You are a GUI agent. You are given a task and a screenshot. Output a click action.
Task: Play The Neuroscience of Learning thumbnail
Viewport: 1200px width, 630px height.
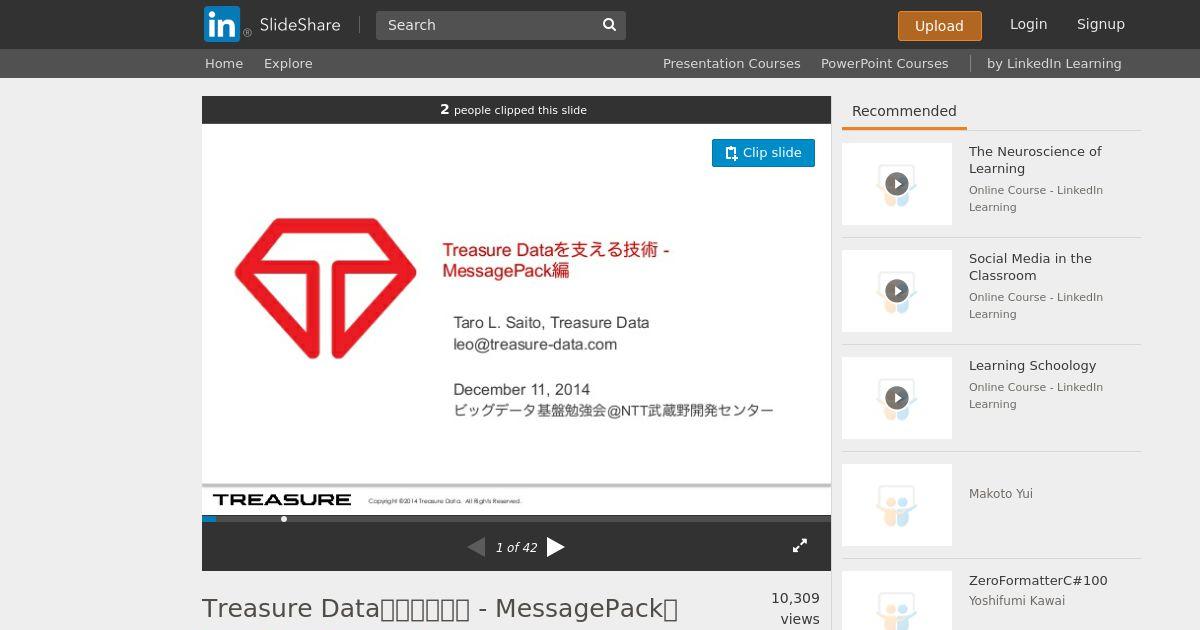tap(897, 184)
